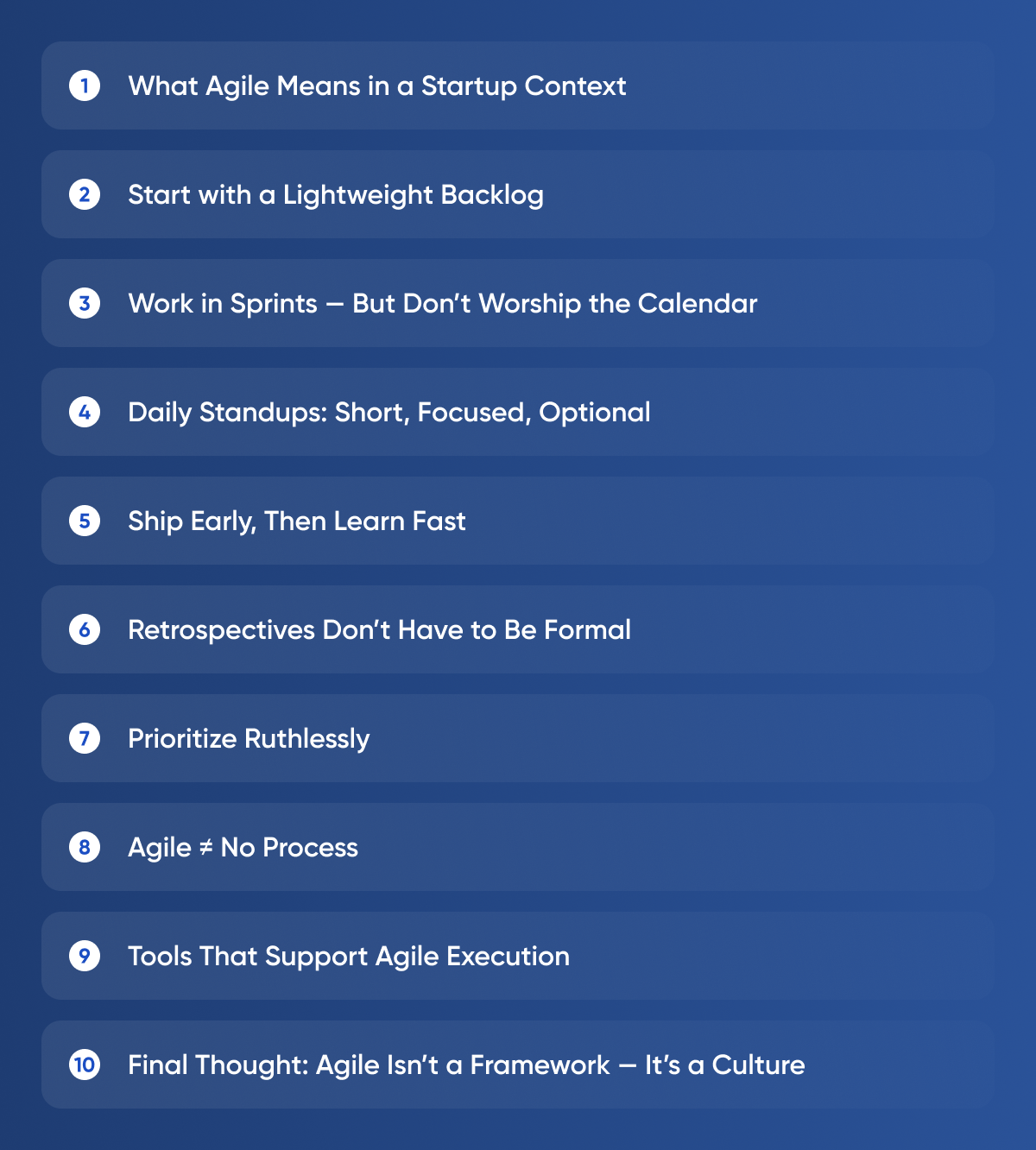The image size is (1036, 1150).
Task: Open 'Retrospectives Don't Have to Be Formal'
Action: 379,630
